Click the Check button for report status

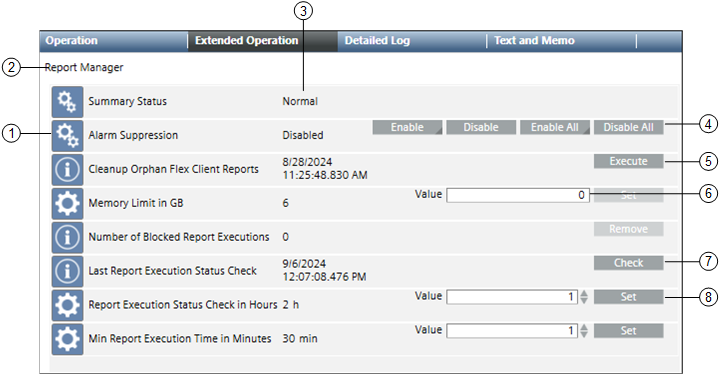coord(629,263)
